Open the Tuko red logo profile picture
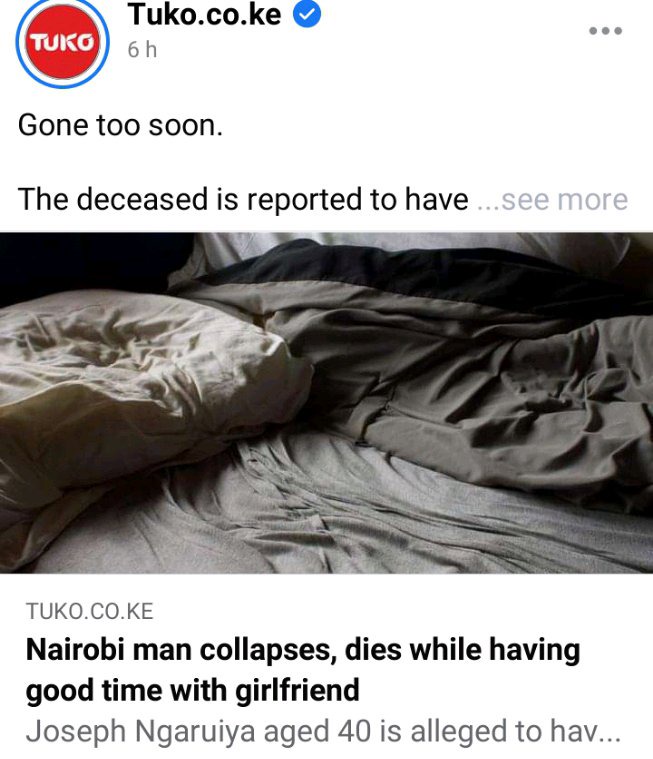The width and height of the screenshot is (653, 759). point(62,43)
